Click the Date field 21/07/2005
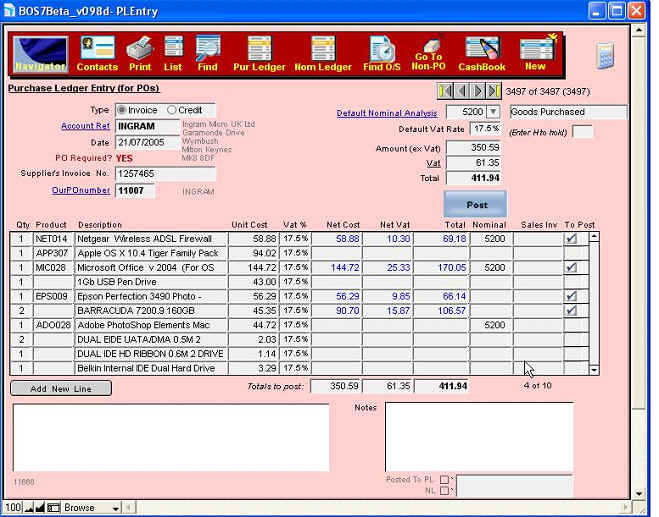 (x=147, y=142)
